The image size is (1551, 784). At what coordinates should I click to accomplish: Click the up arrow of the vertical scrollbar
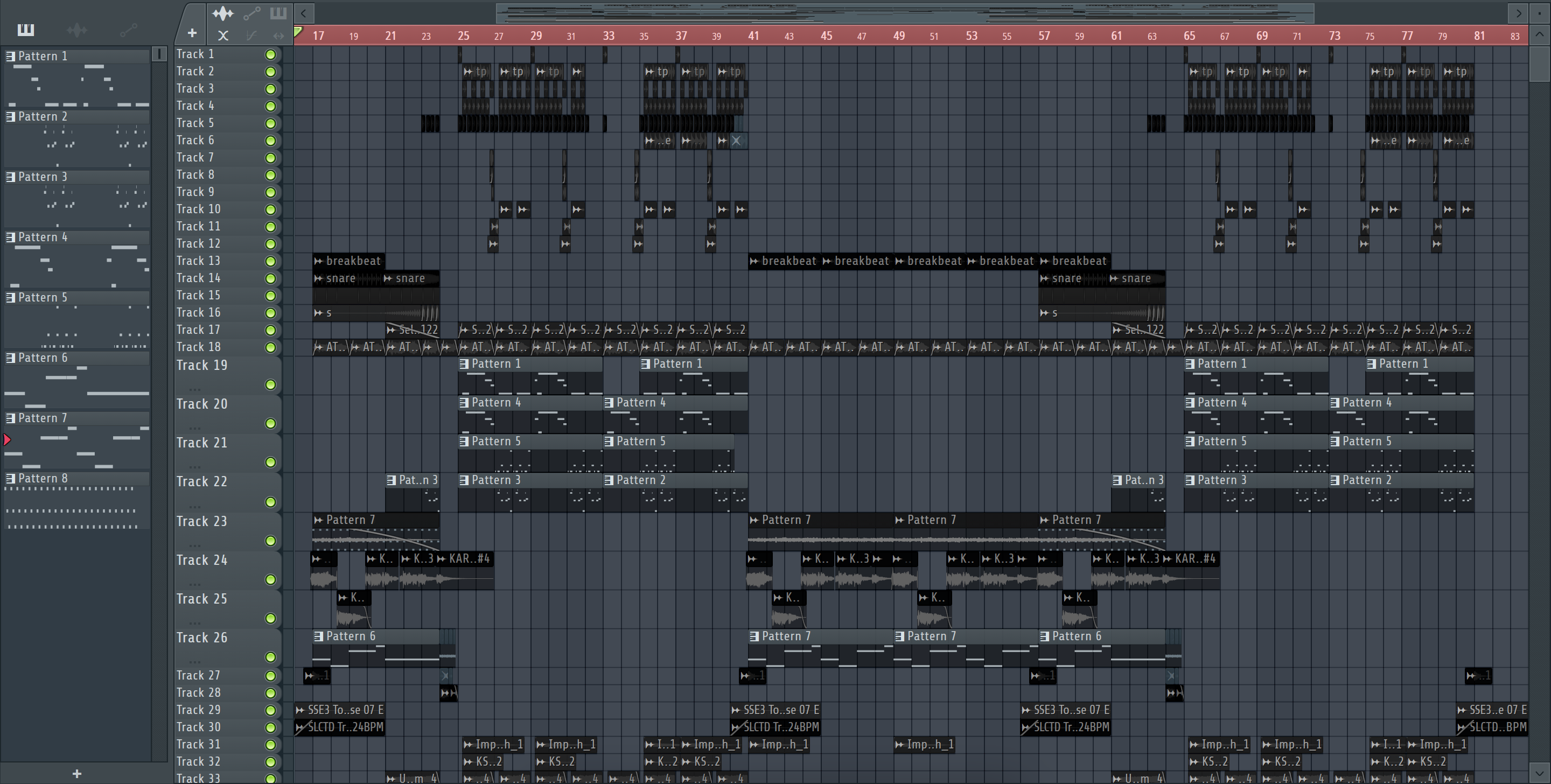point(1540,34)
